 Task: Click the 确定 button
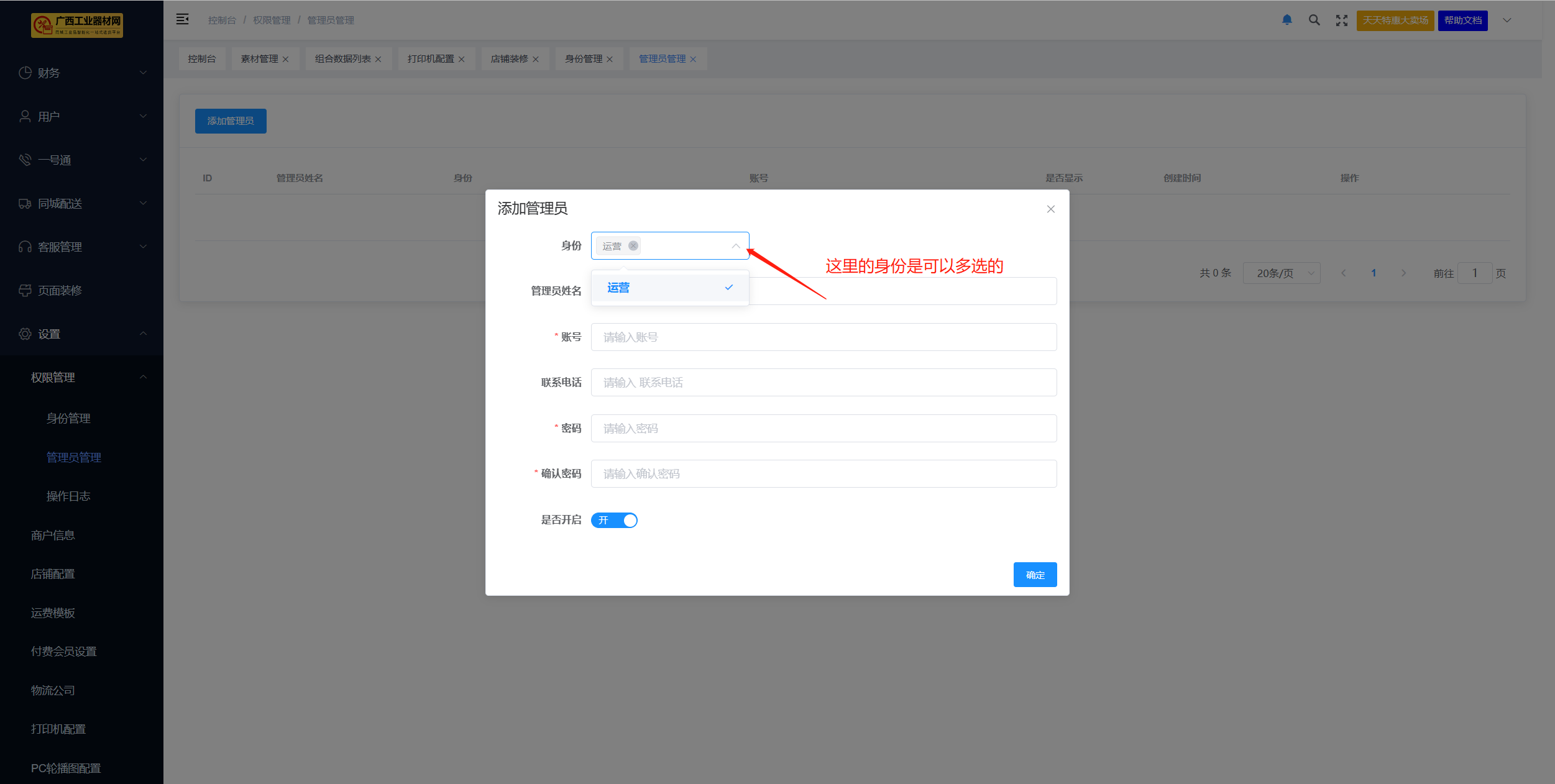pos(1034,575)
